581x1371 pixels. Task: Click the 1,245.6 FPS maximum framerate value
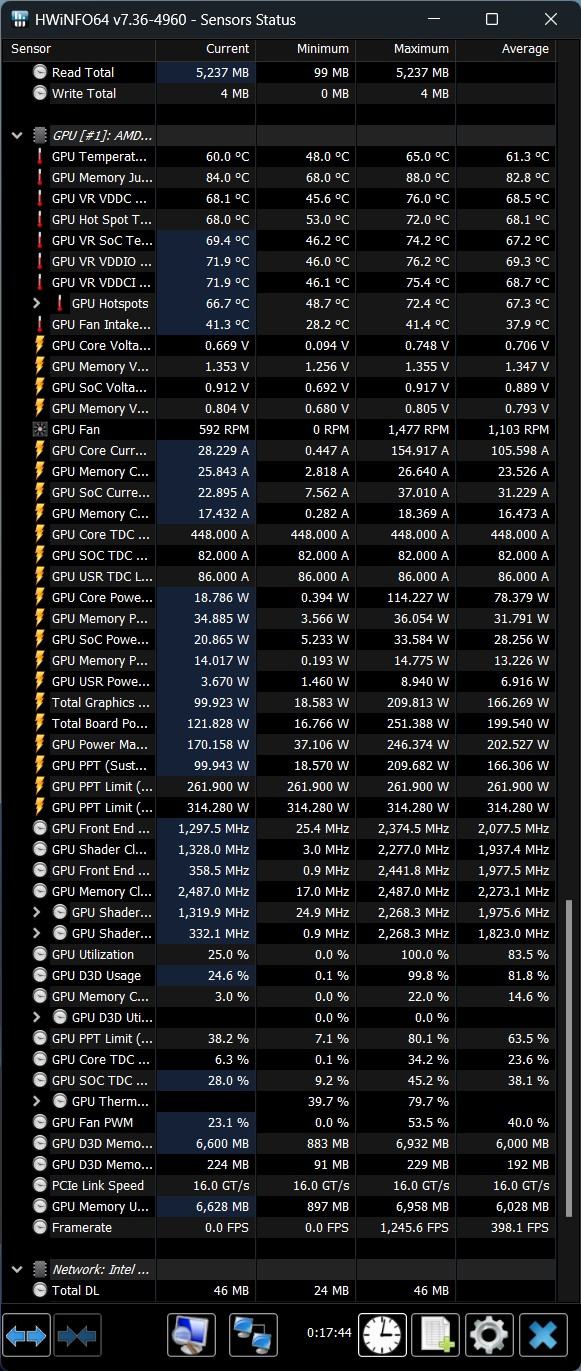coord(415,1227)
